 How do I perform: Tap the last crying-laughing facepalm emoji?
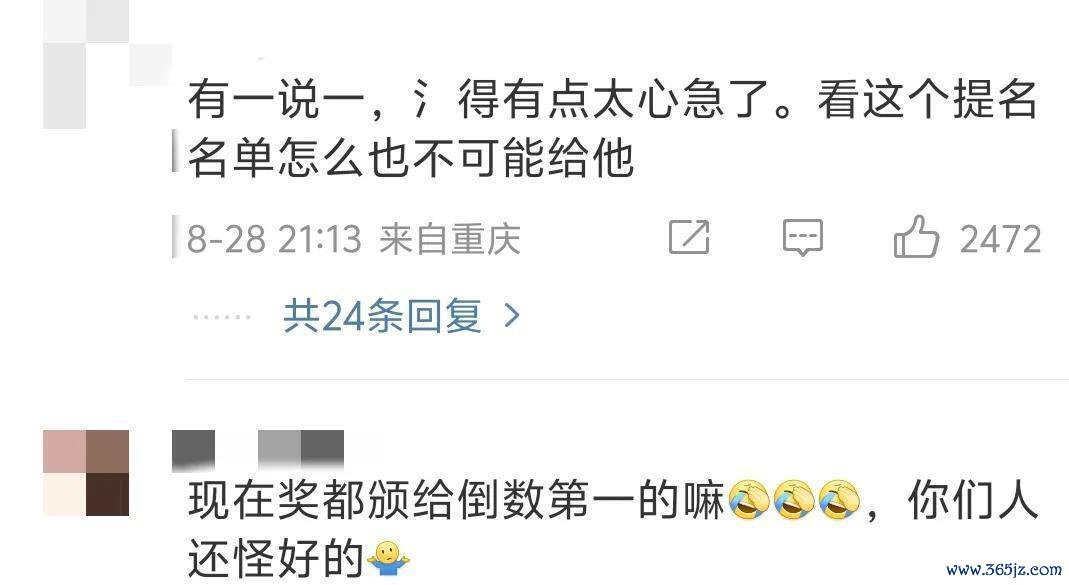pos(839,500)
